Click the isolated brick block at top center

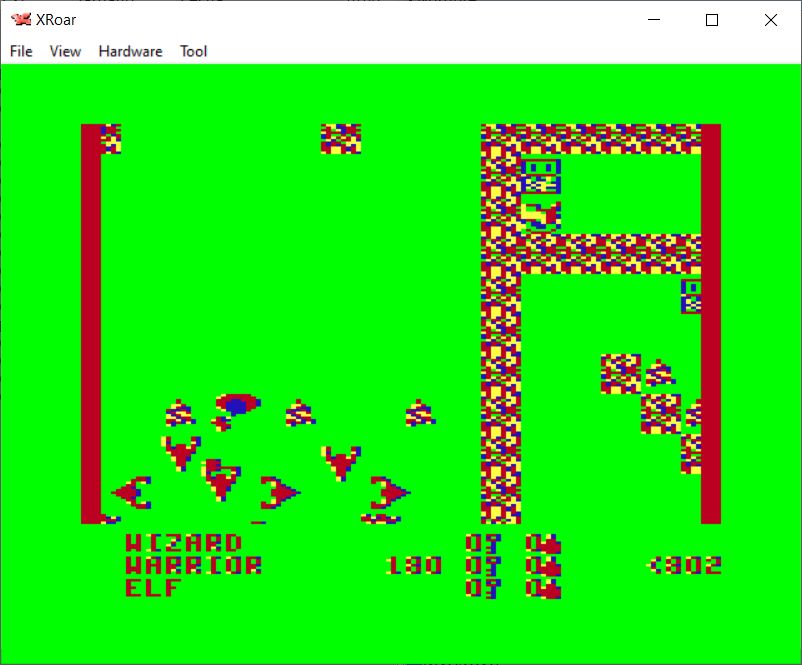click(341, 139)
